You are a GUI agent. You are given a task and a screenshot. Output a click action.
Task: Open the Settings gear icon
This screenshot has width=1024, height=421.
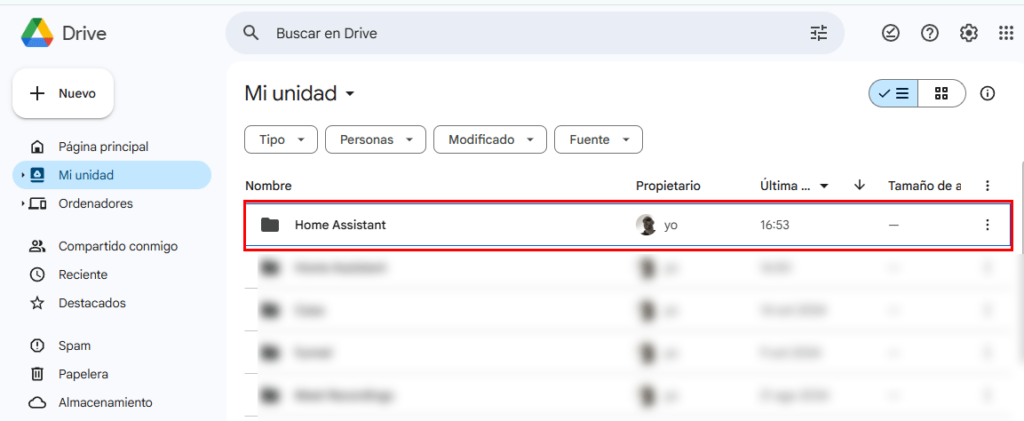(968, 33)
